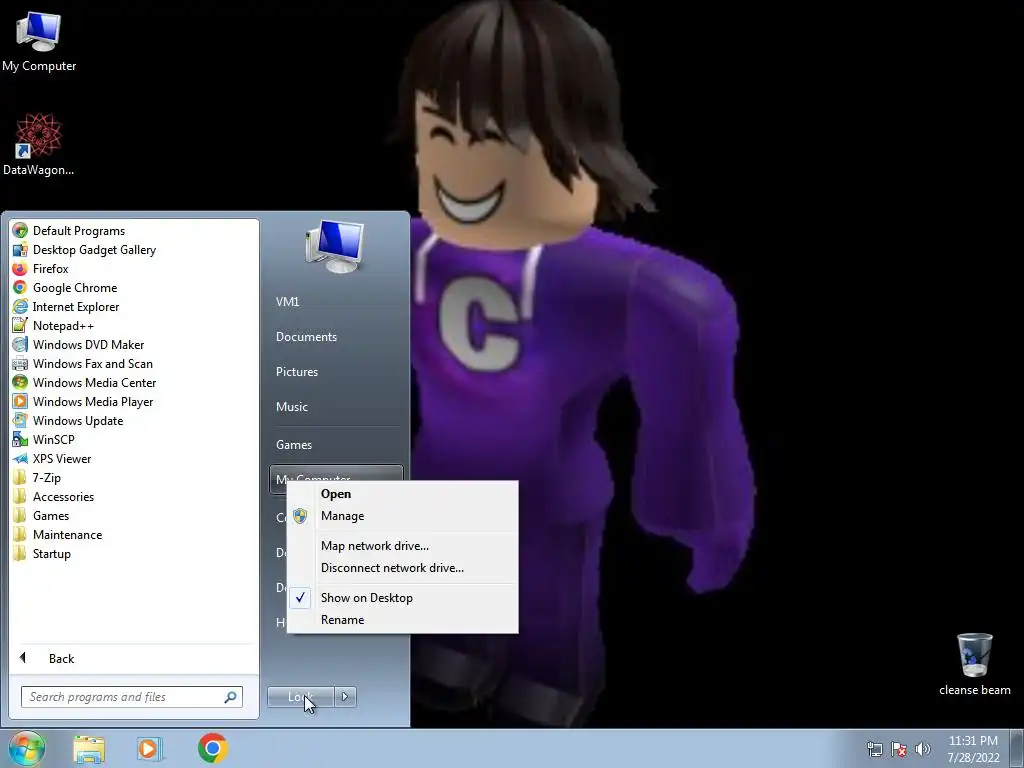Open the taskbar clock and date
1024x768 pixels.
pyautogui.click(x=973, y=749)
